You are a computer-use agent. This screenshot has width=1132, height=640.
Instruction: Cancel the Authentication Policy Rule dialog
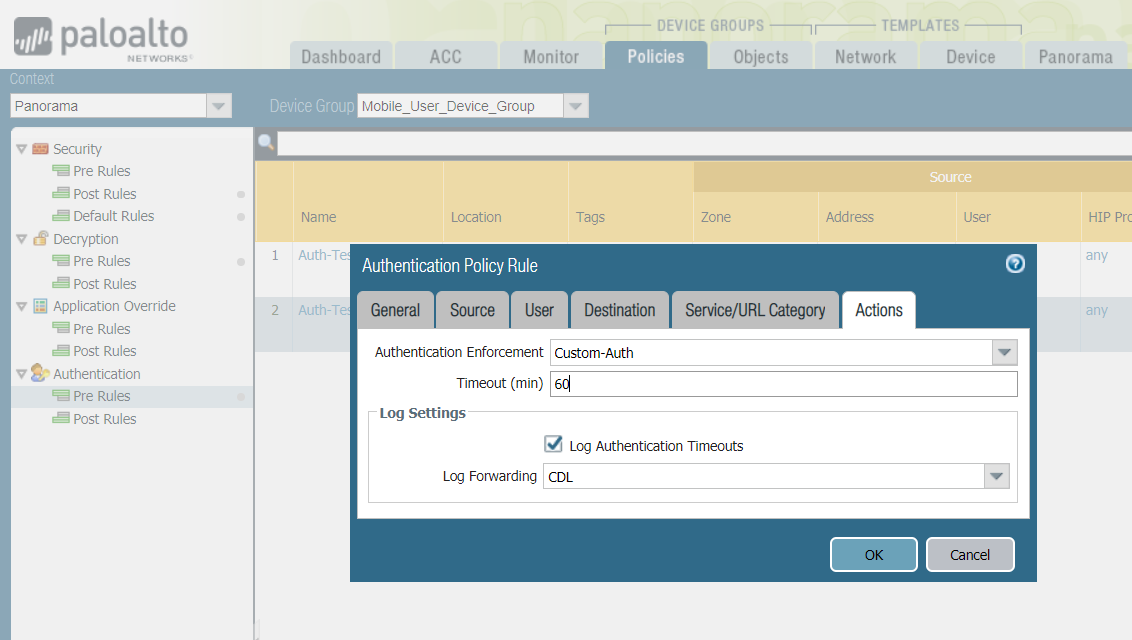(970, 554)
